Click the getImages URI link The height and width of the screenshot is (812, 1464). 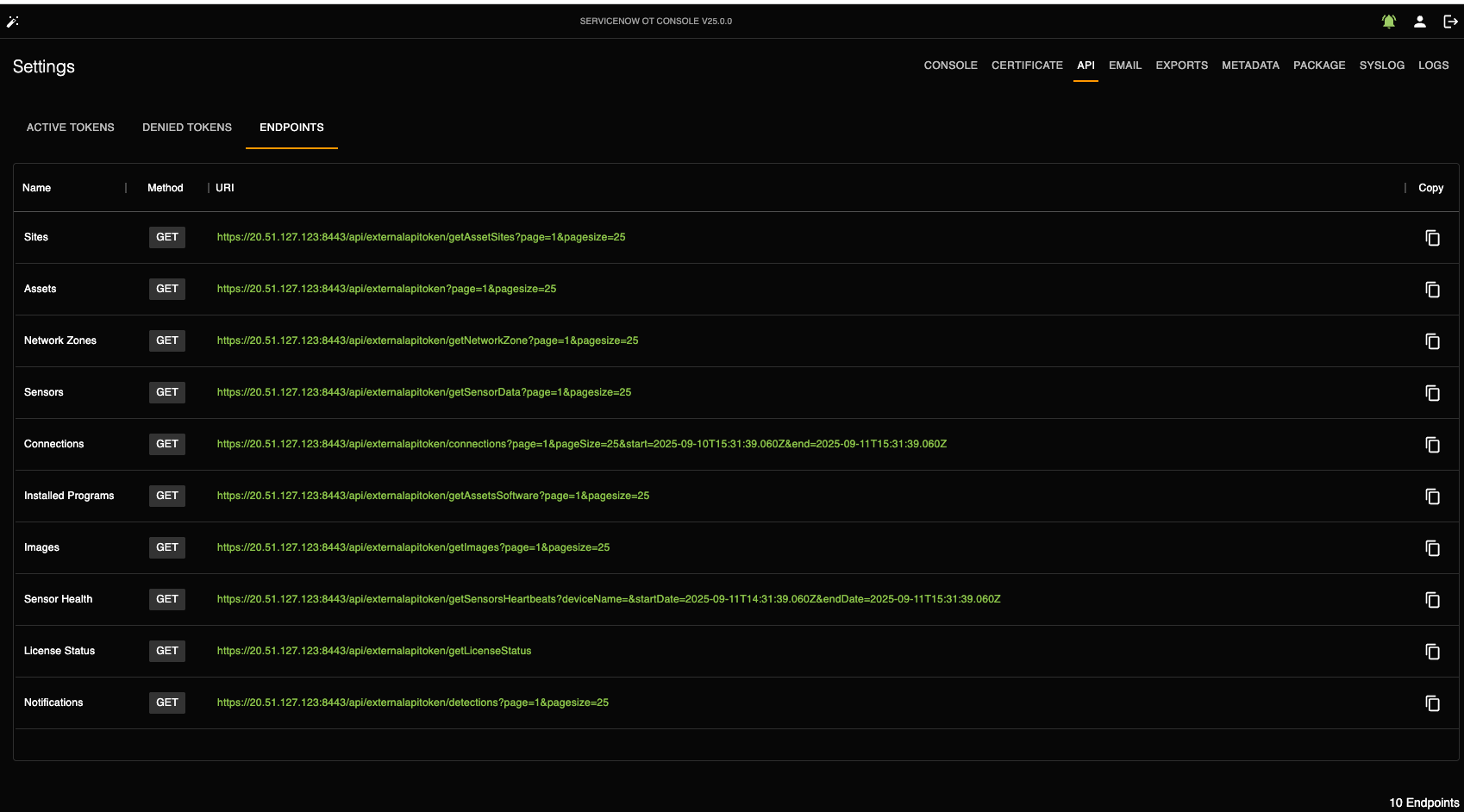pos(413,547)
